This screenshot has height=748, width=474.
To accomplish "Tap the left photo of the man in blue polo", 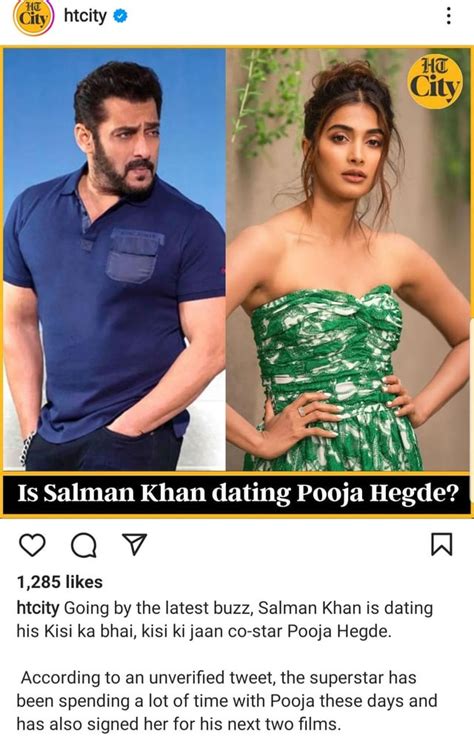I will point(114,259).
